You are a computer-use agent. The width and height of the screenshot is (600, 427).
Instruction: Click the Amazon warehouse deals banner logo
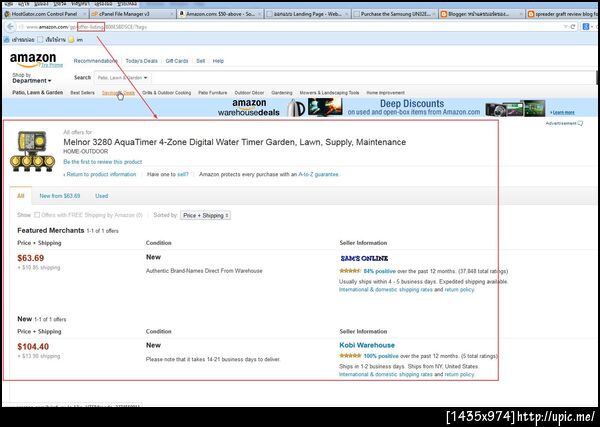tap(249, 108)
